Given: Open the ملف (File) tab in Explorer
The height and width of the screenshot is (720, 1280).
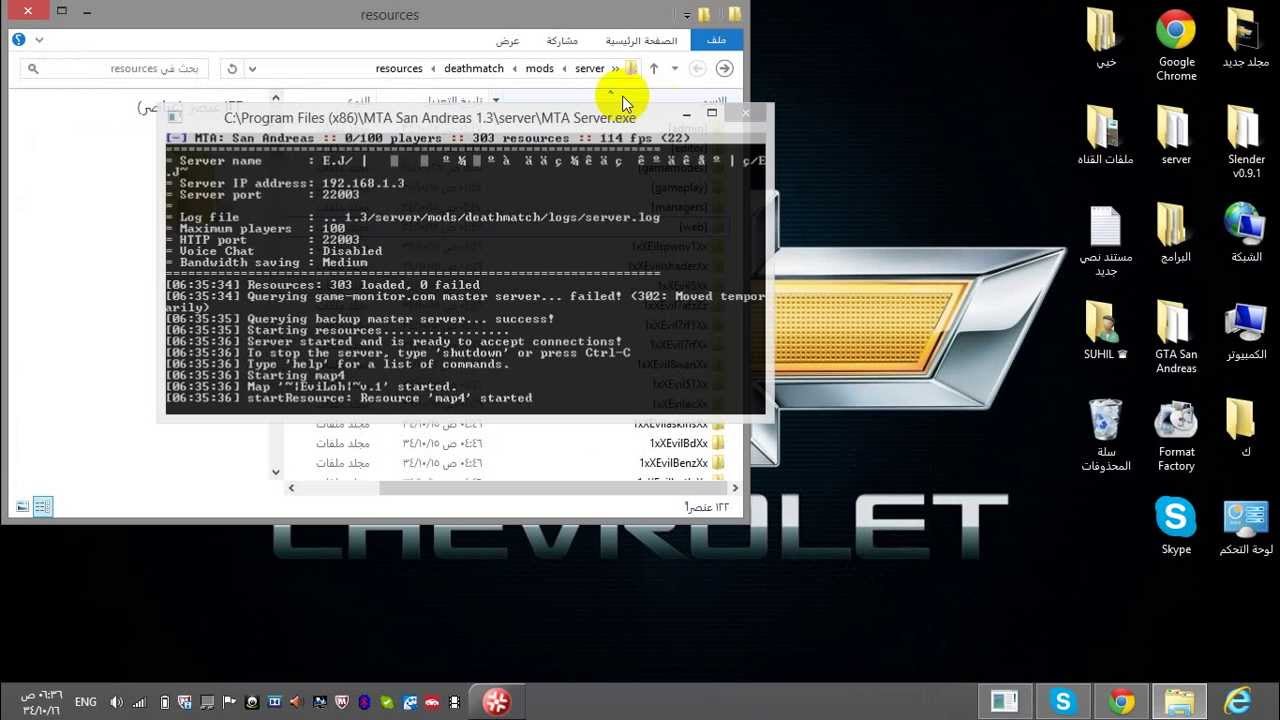Looking at the screenshot, I should (x=716, y=40).
